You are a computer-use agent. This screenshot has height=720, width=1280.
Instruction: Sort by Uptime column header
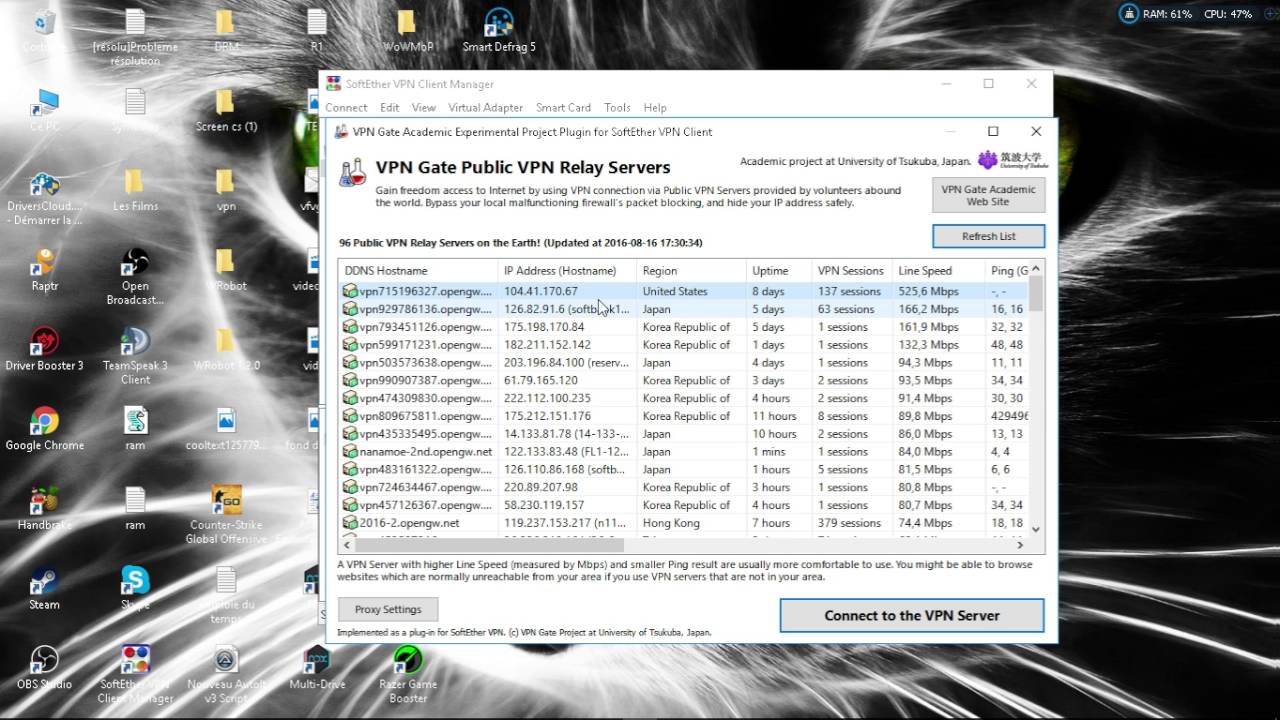(779, 270)
